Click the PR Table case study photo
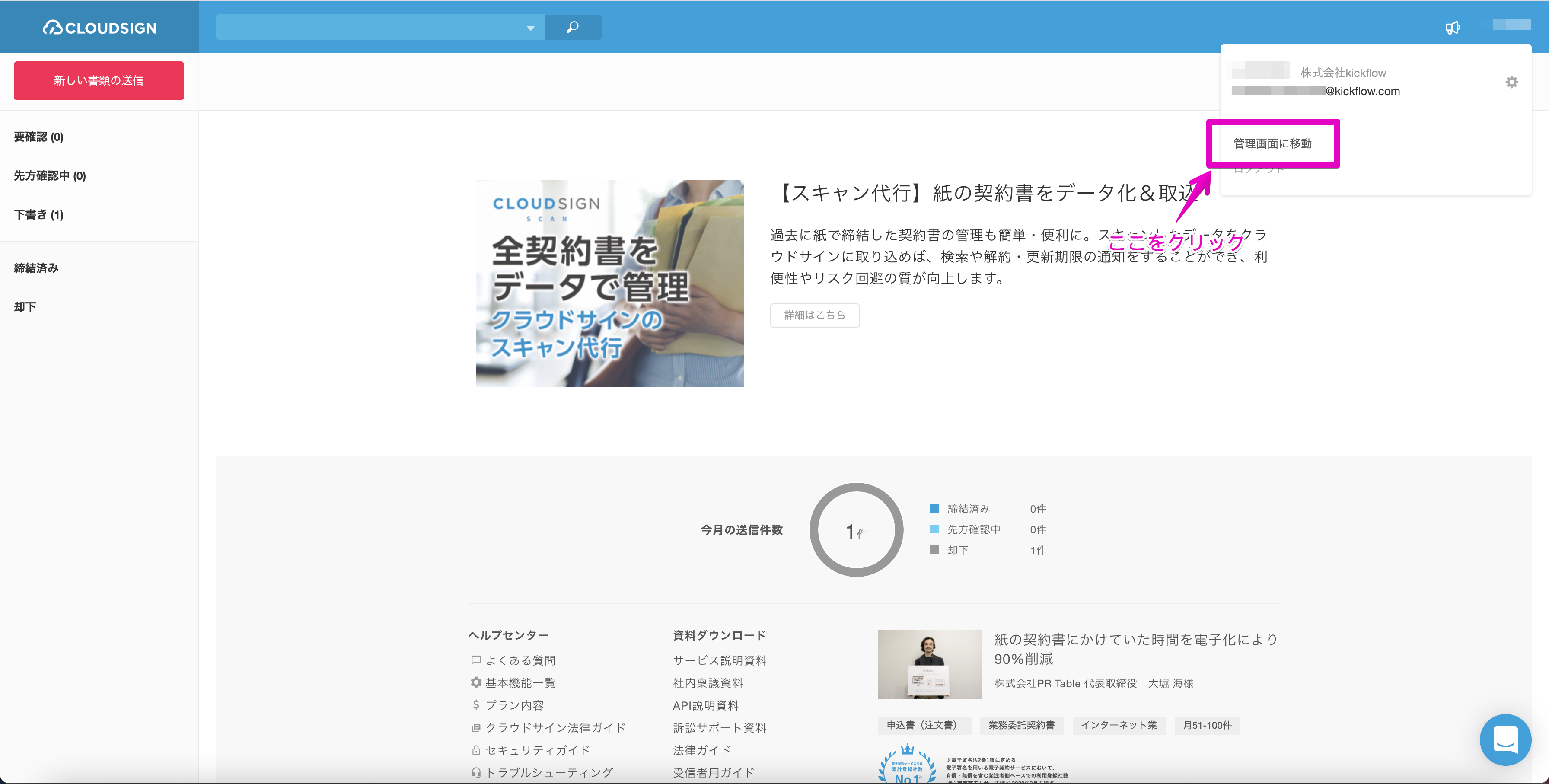The image size is (1549, 784). (930, 664)
